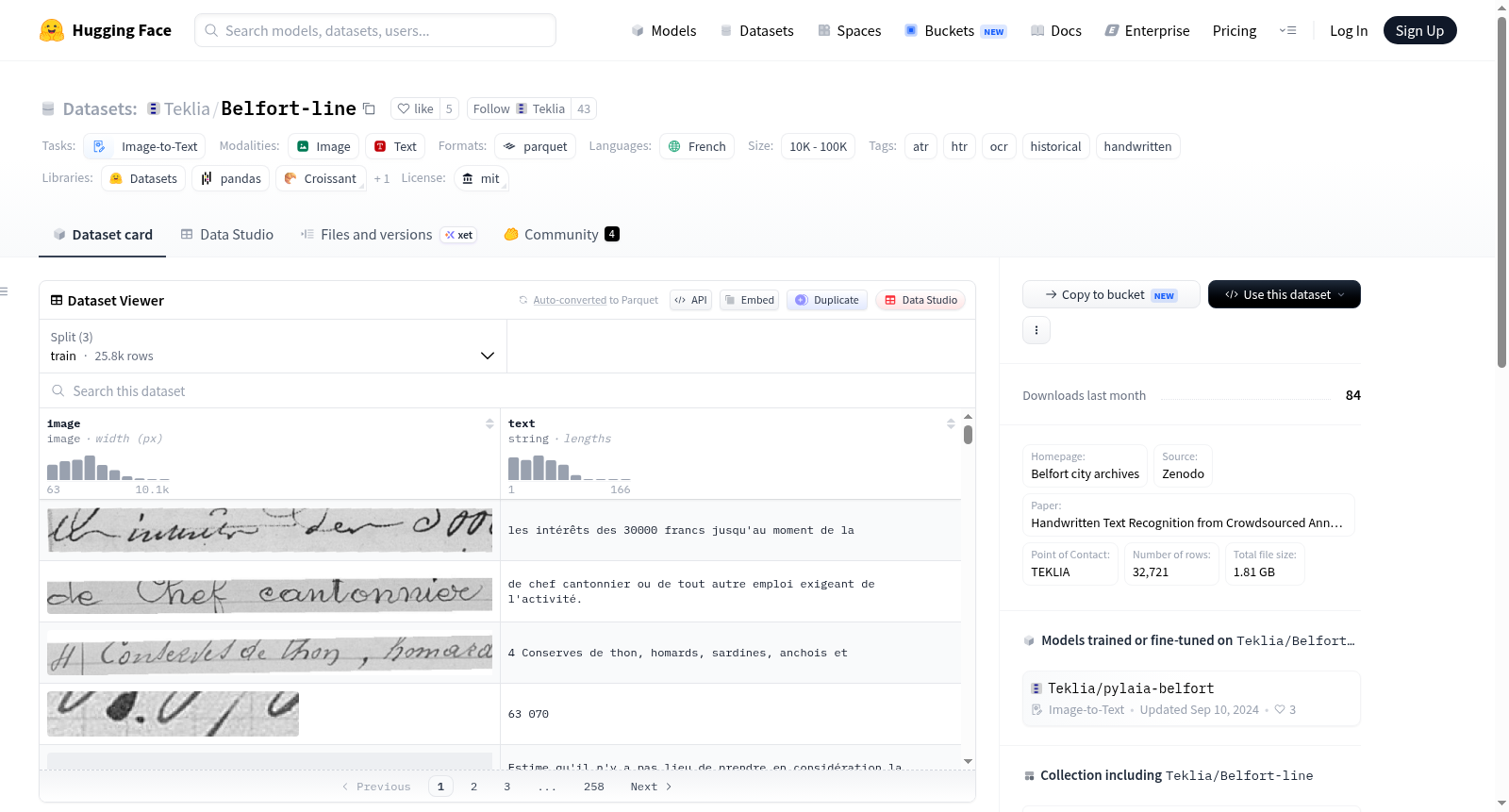Image resolution: width=1509 pixels, height=812 pixels.
Task: Click the 10K - 100K size tag
Action: 818,146
